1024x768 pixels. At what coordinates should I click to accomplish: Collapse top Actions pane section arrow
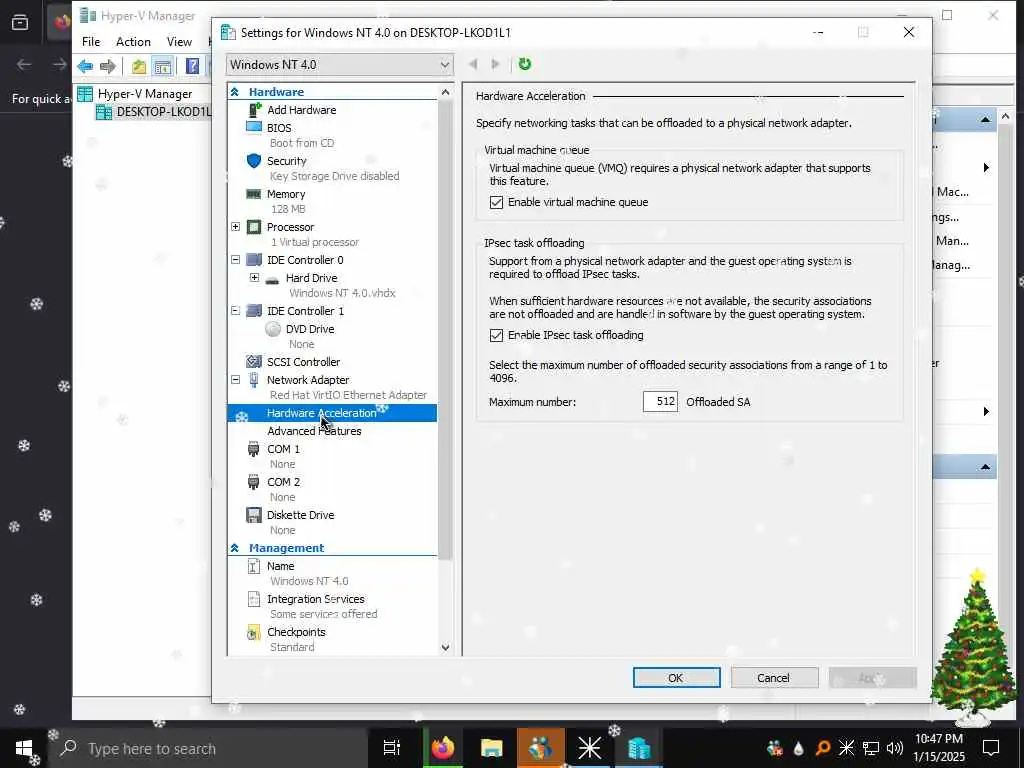pyautogui.click(x=985, y=120)
